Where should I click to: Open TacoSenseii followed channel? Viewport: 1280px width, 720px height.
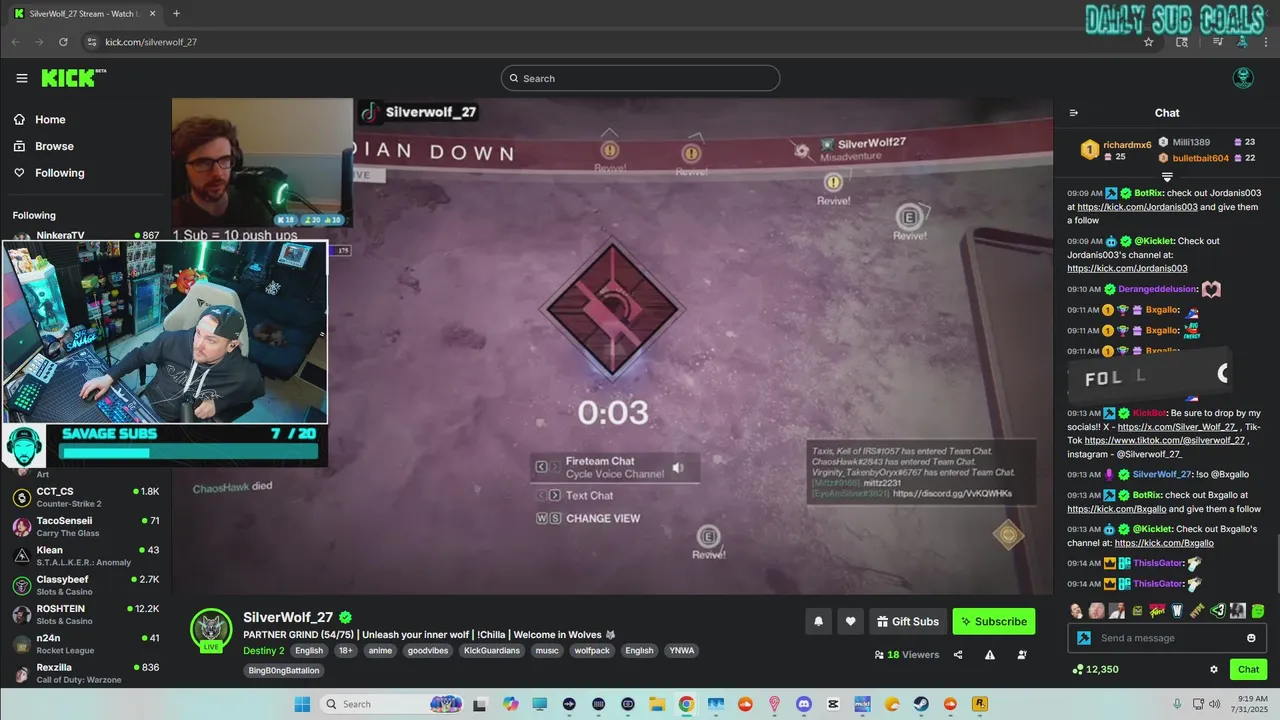pos(86,526)
